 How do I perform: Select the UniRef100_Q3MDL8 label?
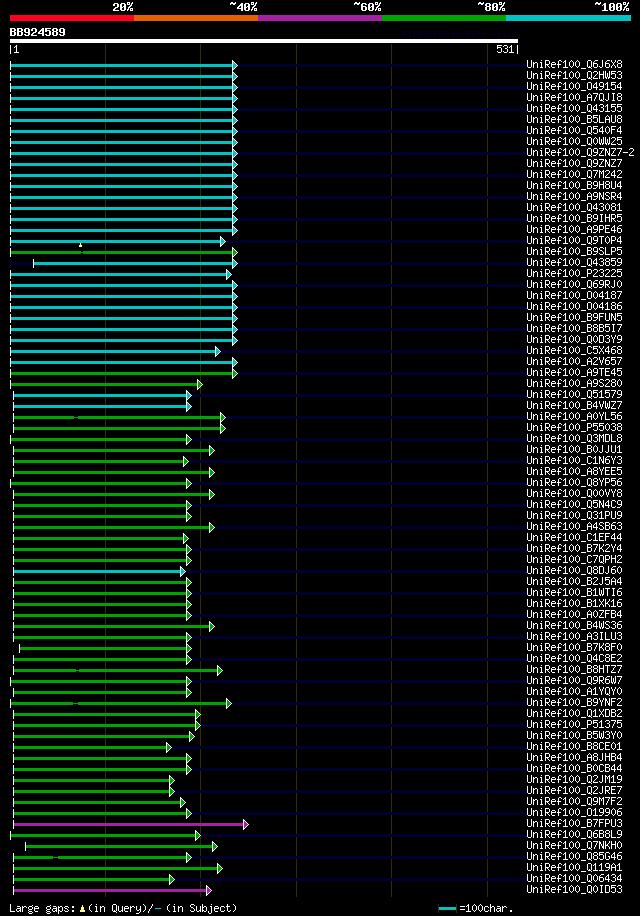[574, 439]
